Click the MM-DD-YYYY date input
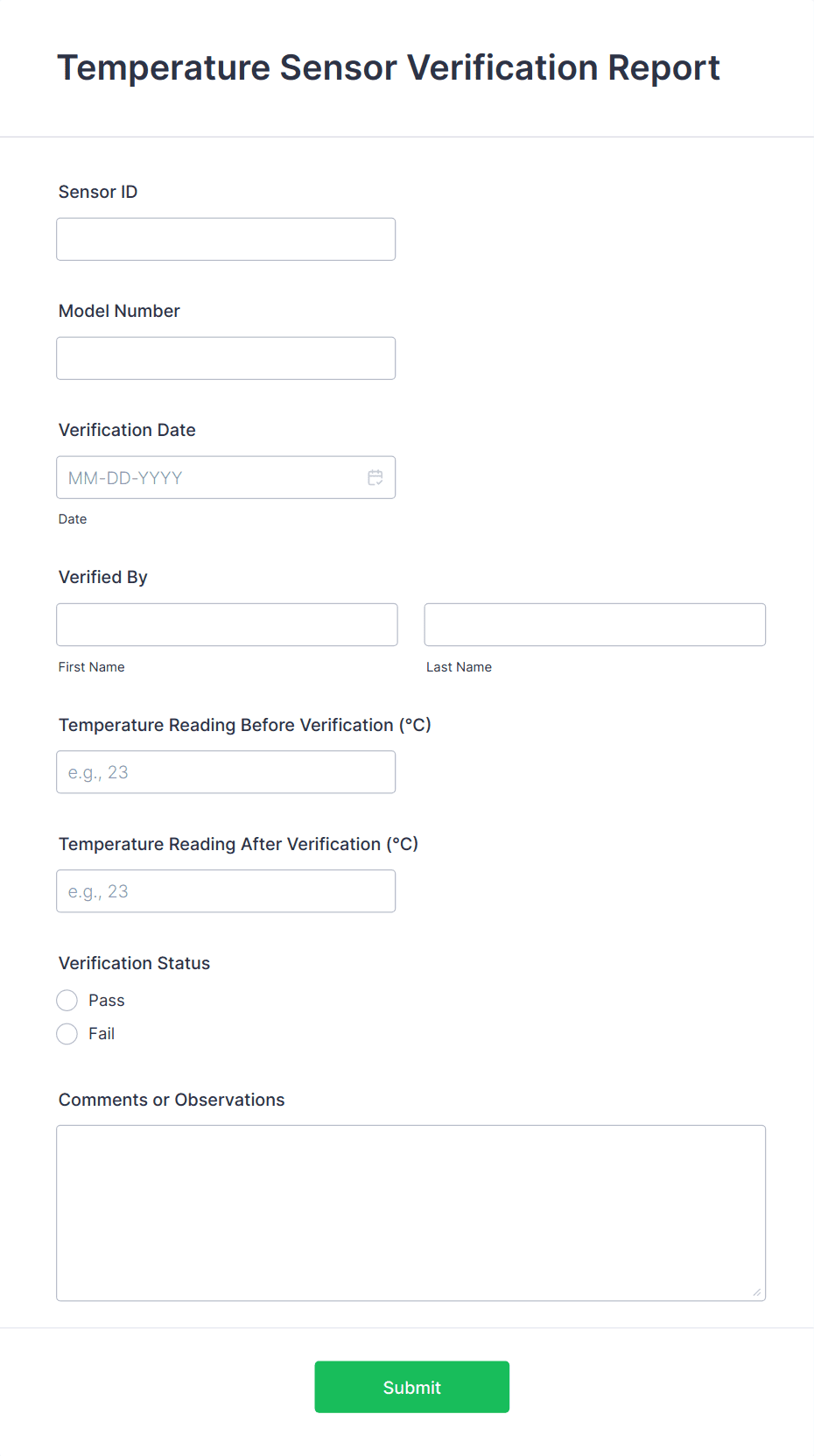Viewport: 814px width, 1456px height. pos(201,477)
